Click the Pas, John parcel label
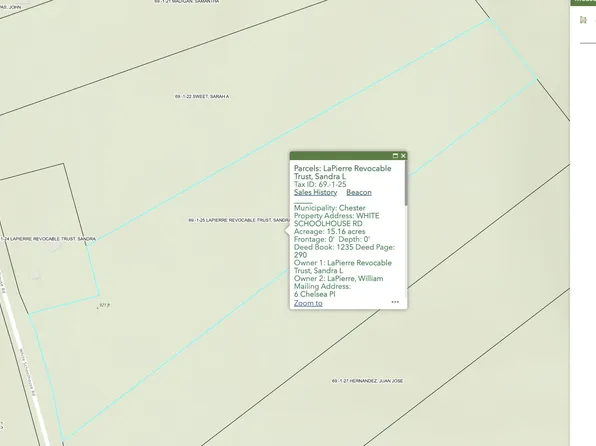 click(x=11, y=7)
